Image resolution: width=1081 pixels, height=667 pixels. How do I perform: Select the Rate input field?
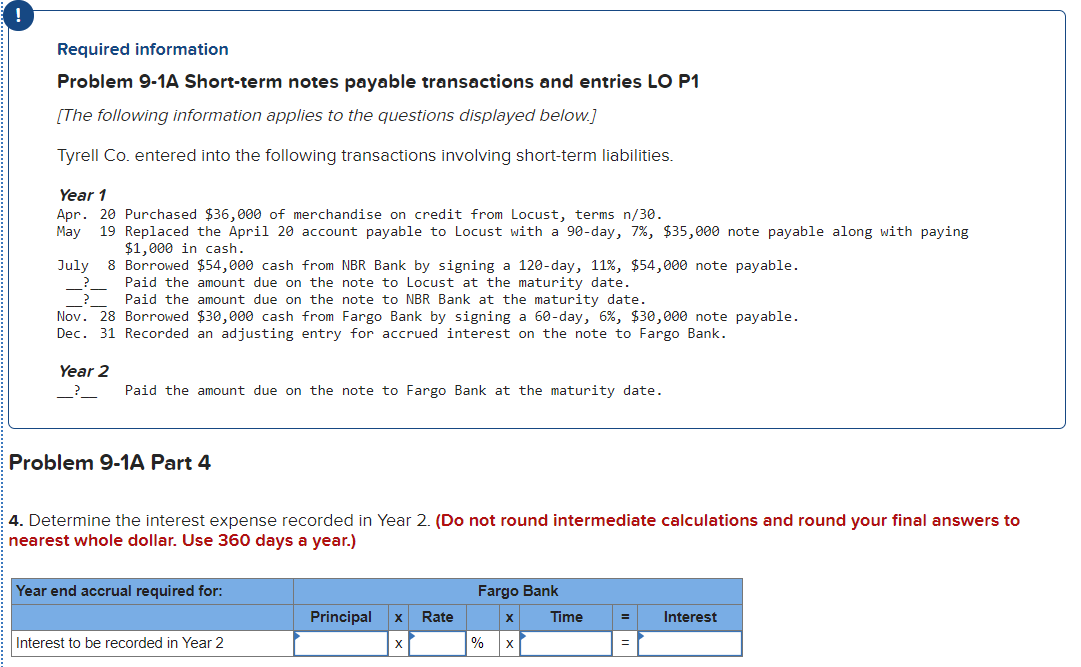tap(437, 644)
